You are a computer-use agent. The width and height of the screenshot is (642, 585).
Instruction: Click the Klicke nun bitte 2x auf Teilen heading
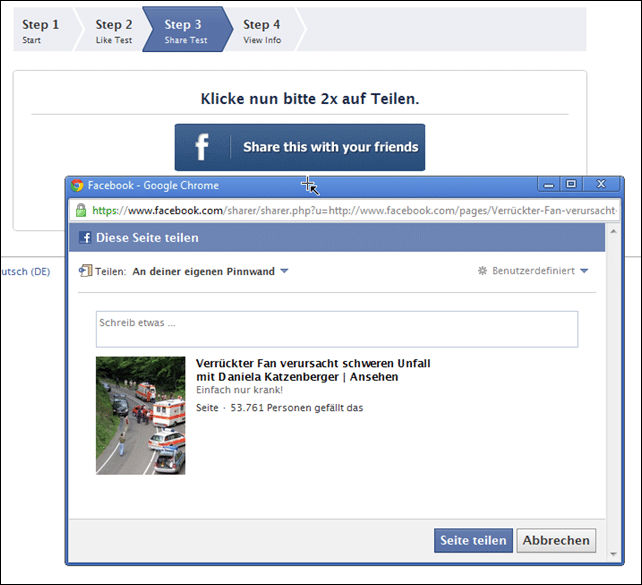(310, 99)
